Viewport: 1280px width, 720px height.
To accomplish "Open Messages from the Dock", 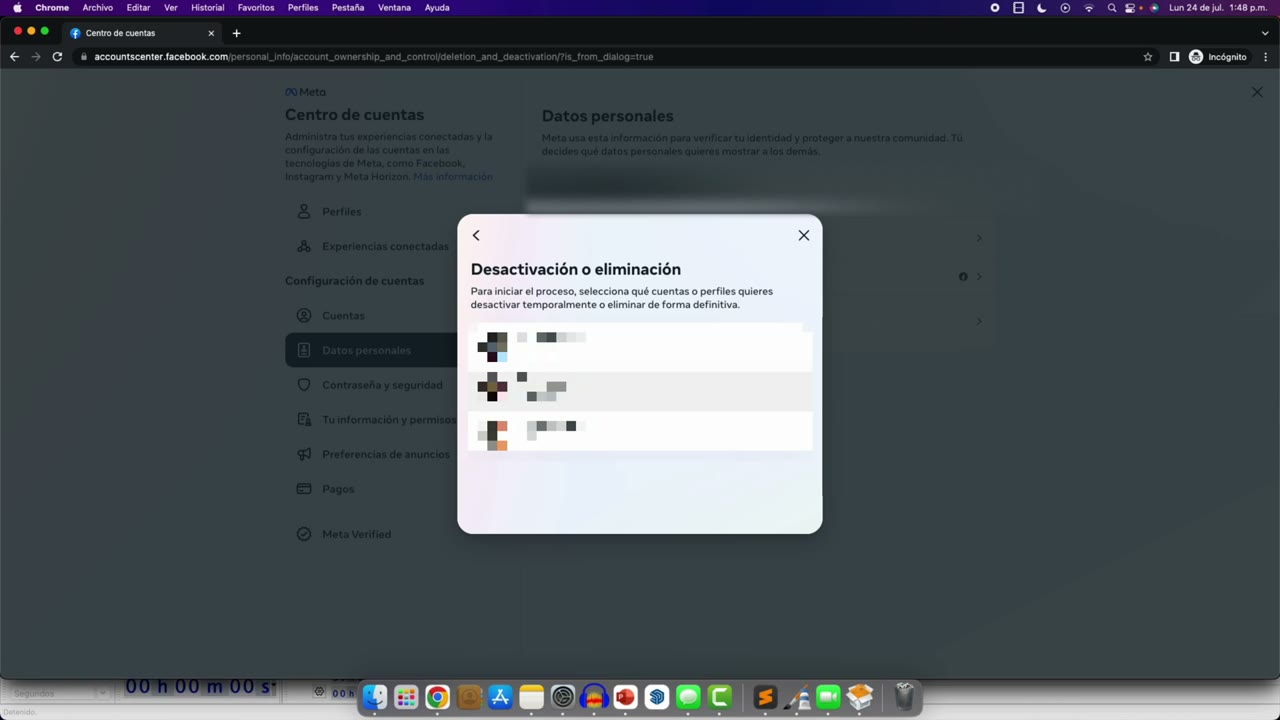I will click(x=688, y=697).
